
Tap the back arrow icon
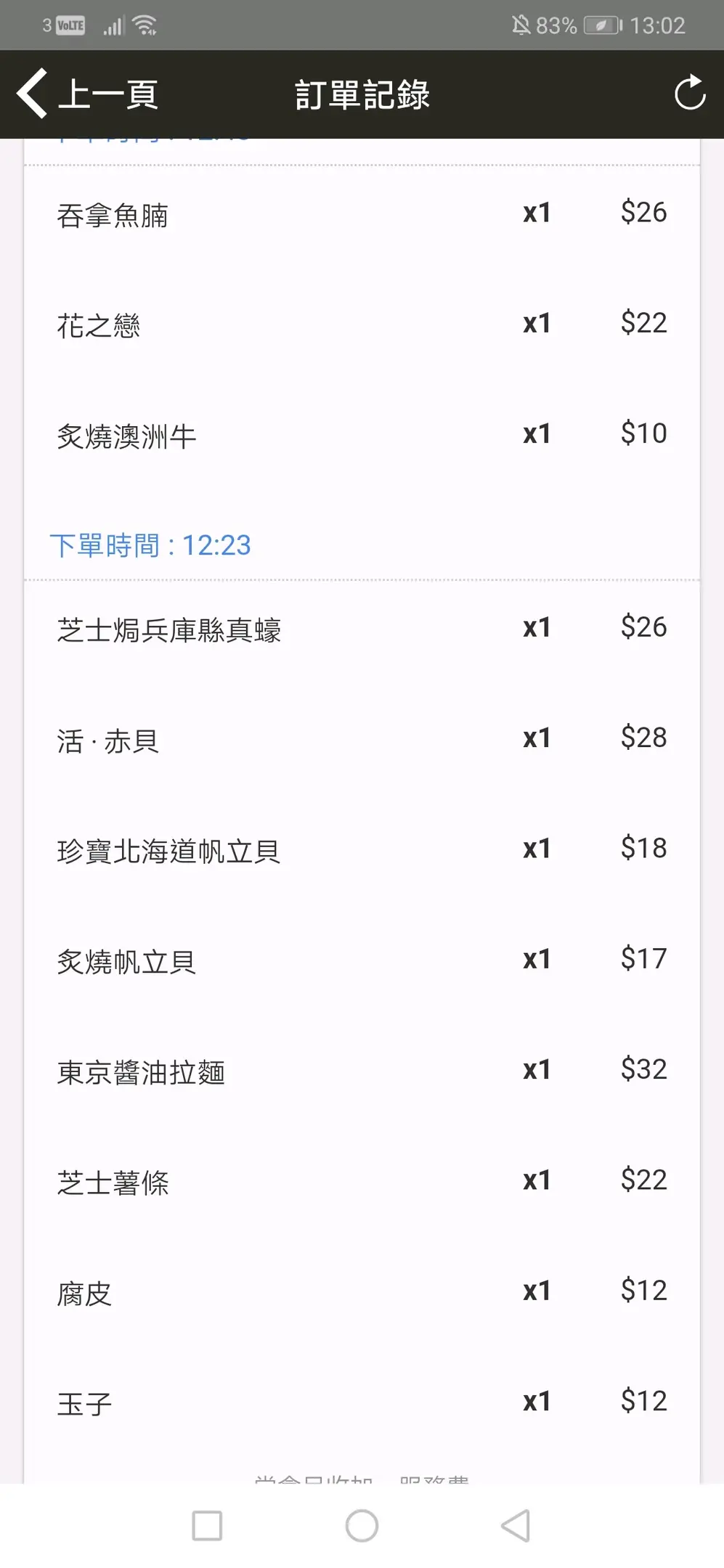pos(33,93)
